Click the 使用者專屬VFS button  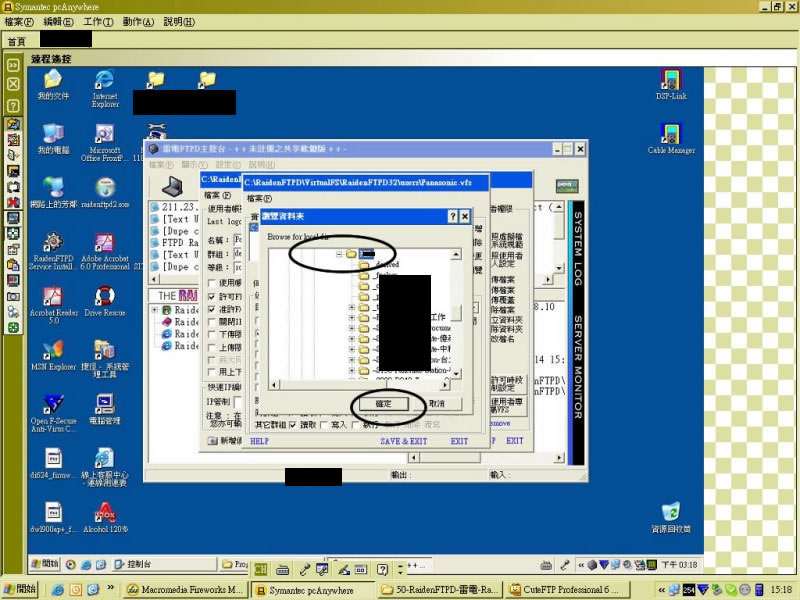point(507,405)
